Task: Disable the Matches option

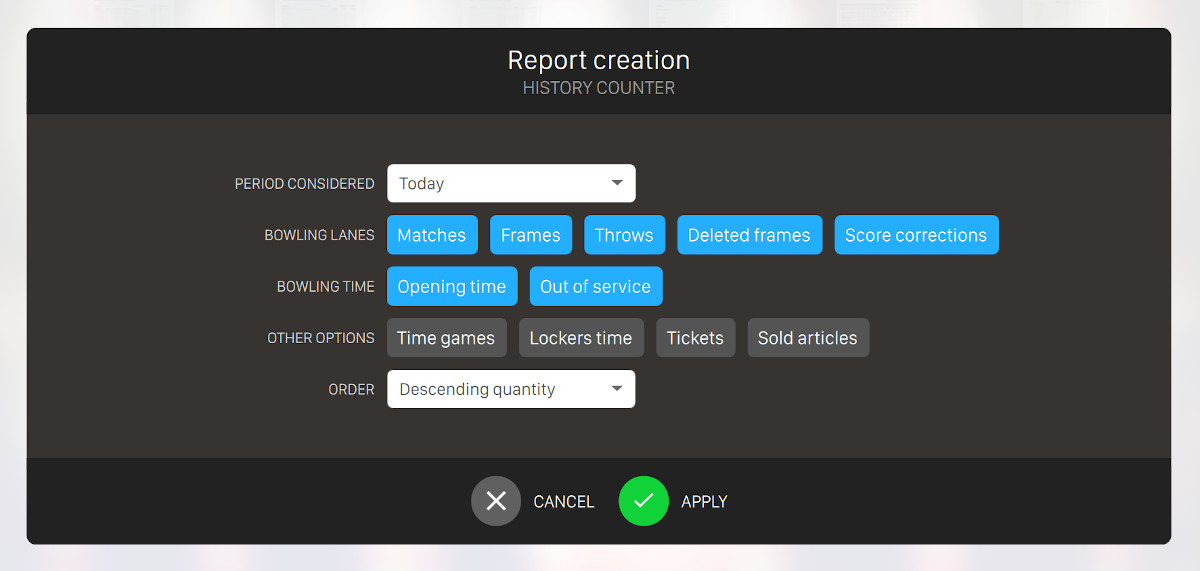Action: tap(432, 235)
